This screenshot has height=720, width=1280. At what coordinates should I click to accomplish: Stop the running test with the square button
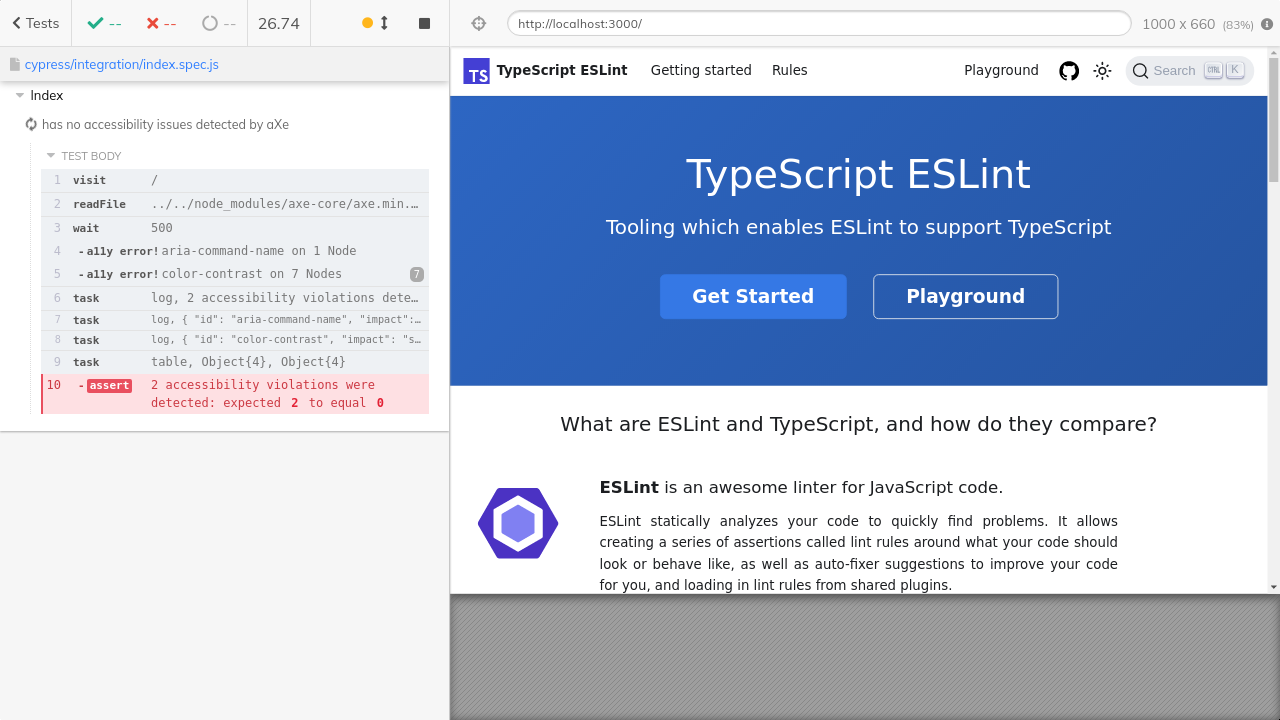(424, 23)
